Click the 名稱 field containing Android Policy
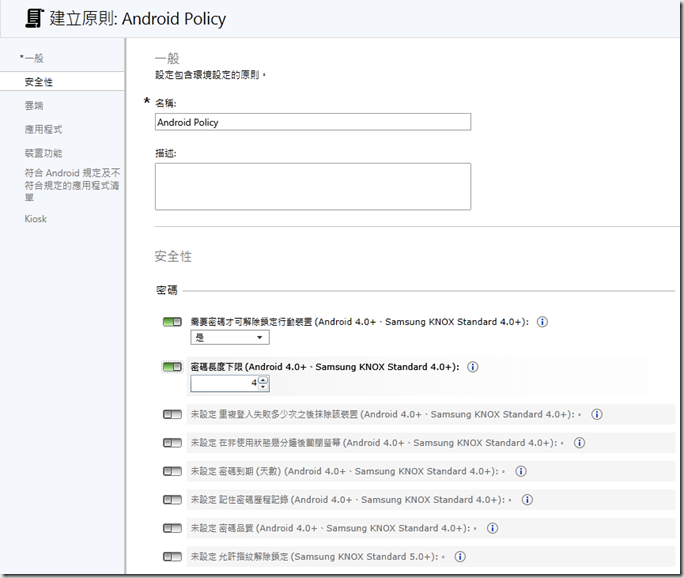Image resolution: width=684 pixels, height=578 pixels. point(312,122)
